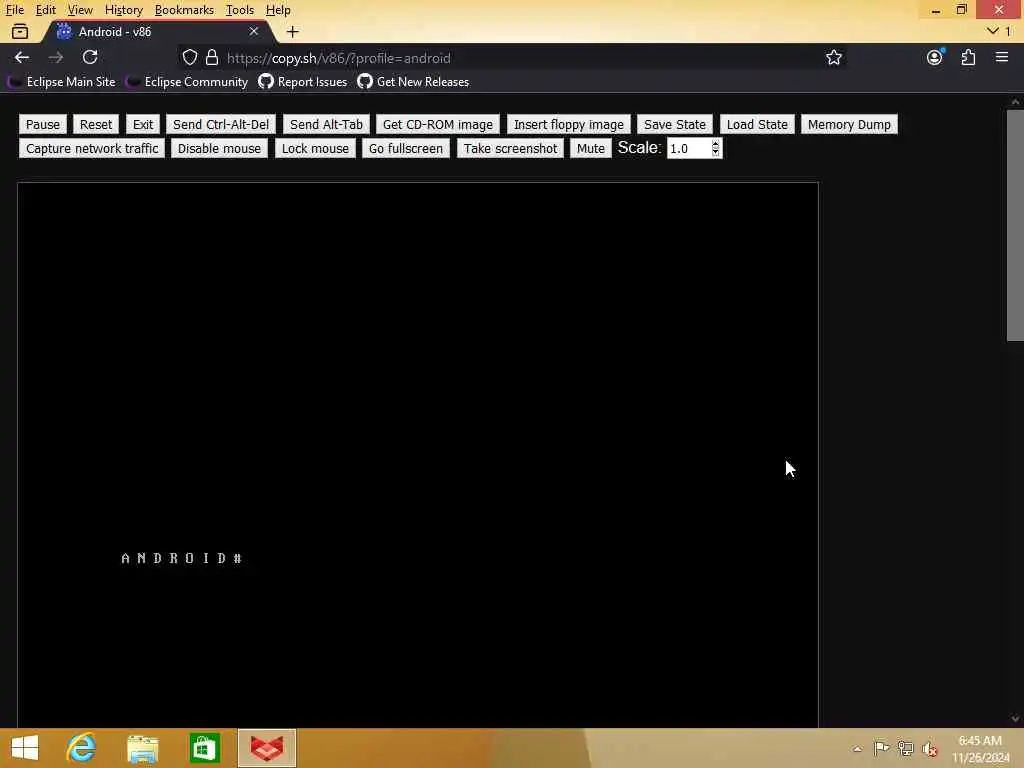The image size is (1024, 768).
Task: Close the Android - v86 tab
Action: [x=254, y=31]
